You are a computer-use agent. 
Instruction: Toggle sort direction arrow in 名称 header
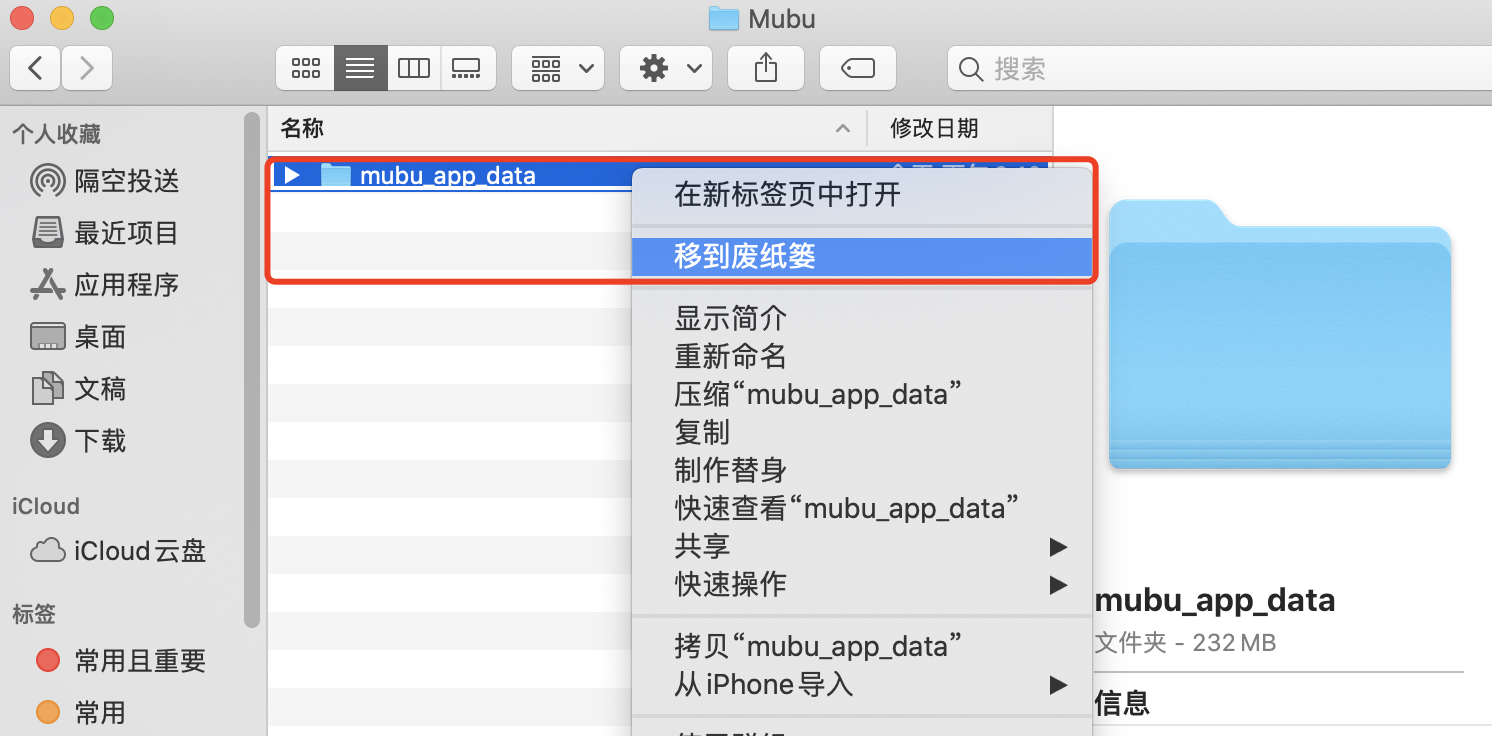[x=843, y=128]
